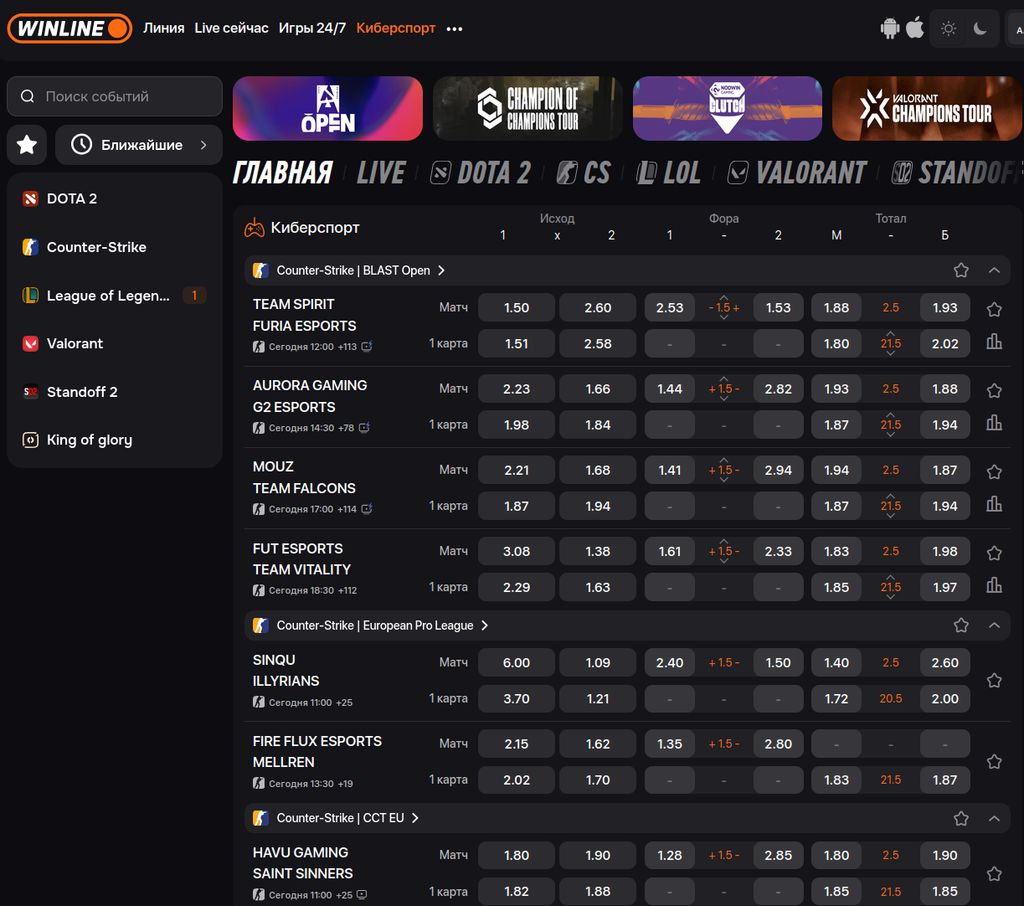Bet on Team Vitality match at 1.38
The width and height of the screenshot is (1024, 906).
598,551
